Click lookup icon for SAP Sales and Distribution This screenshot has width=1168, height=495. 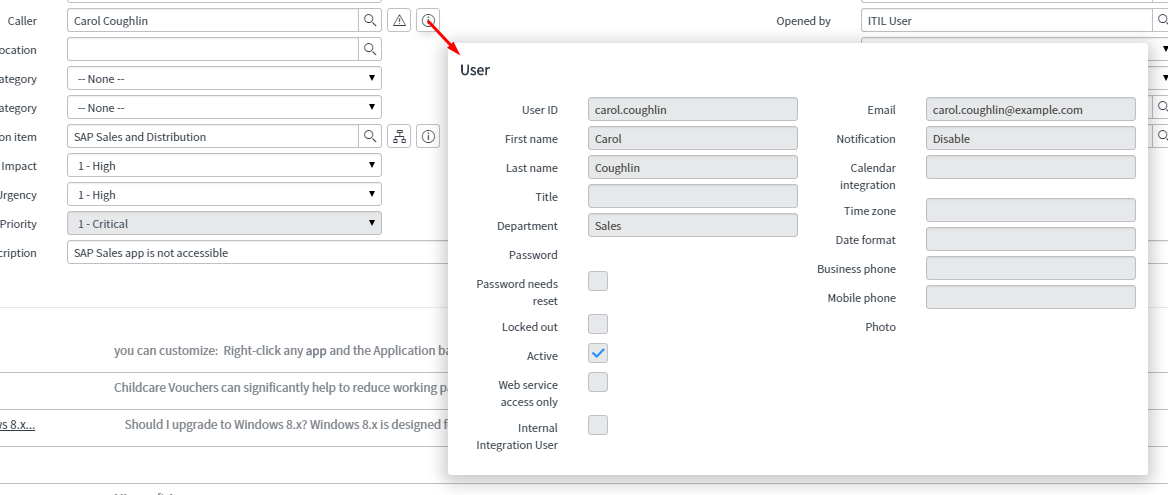point(370,136)
